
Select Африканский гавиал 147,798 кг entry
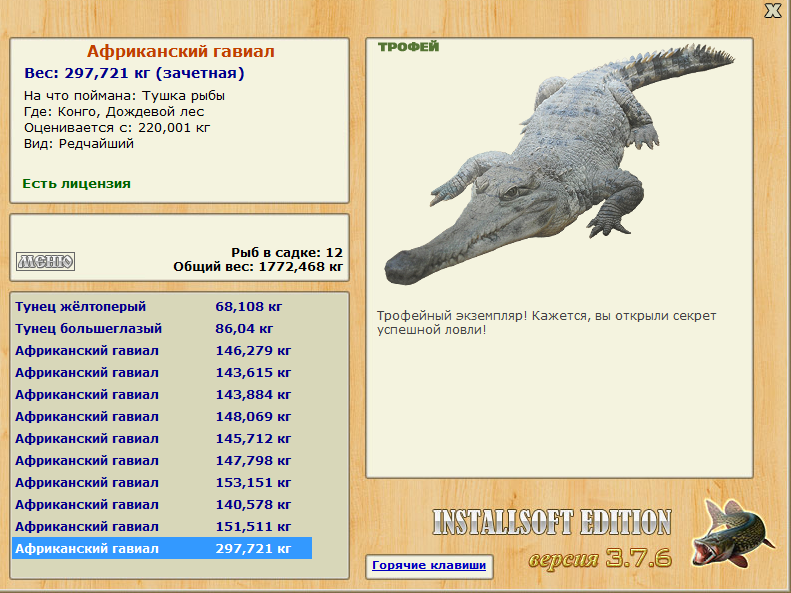162,460
